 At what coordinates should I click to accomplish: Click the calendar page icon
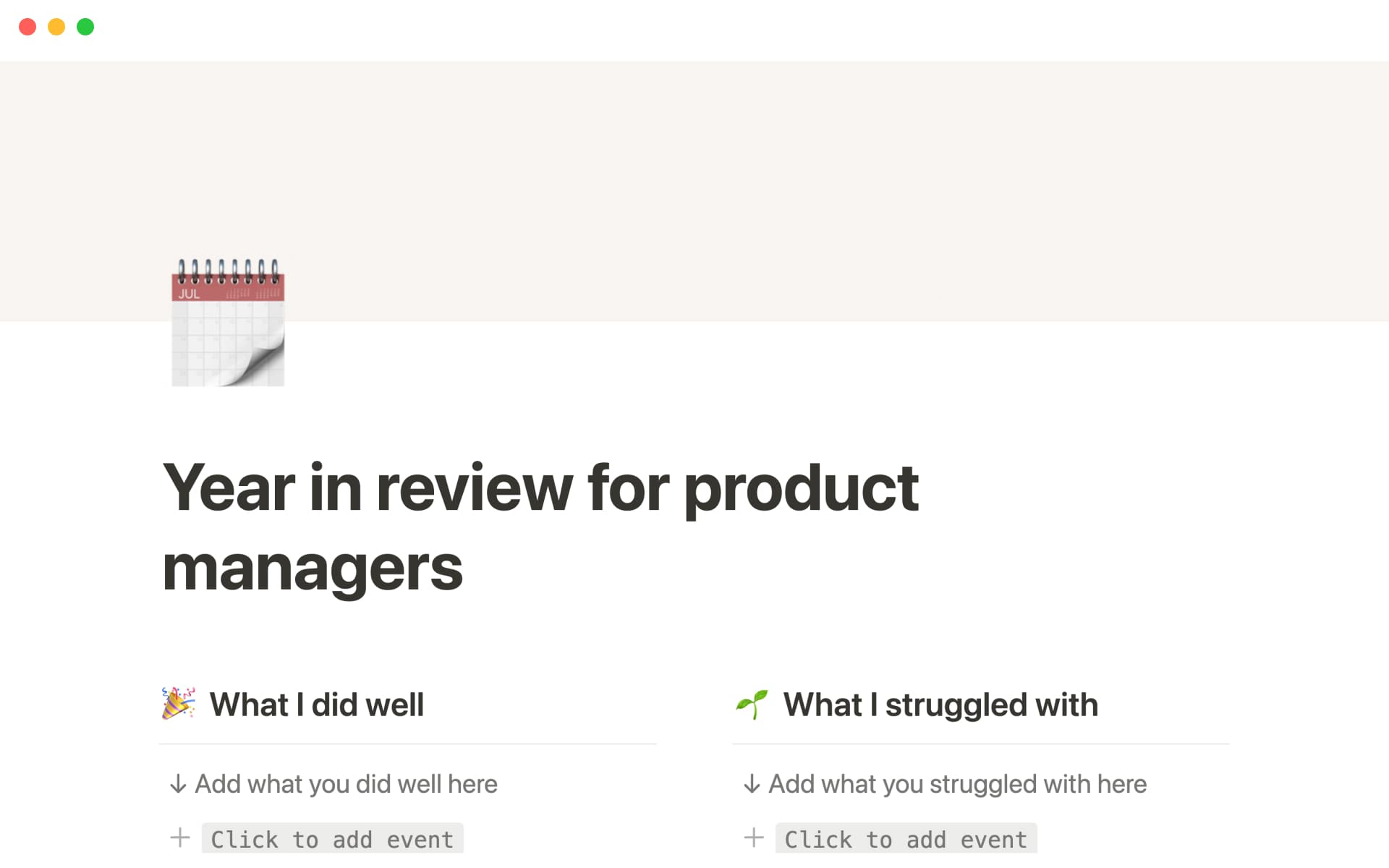[x=228, y=323]
